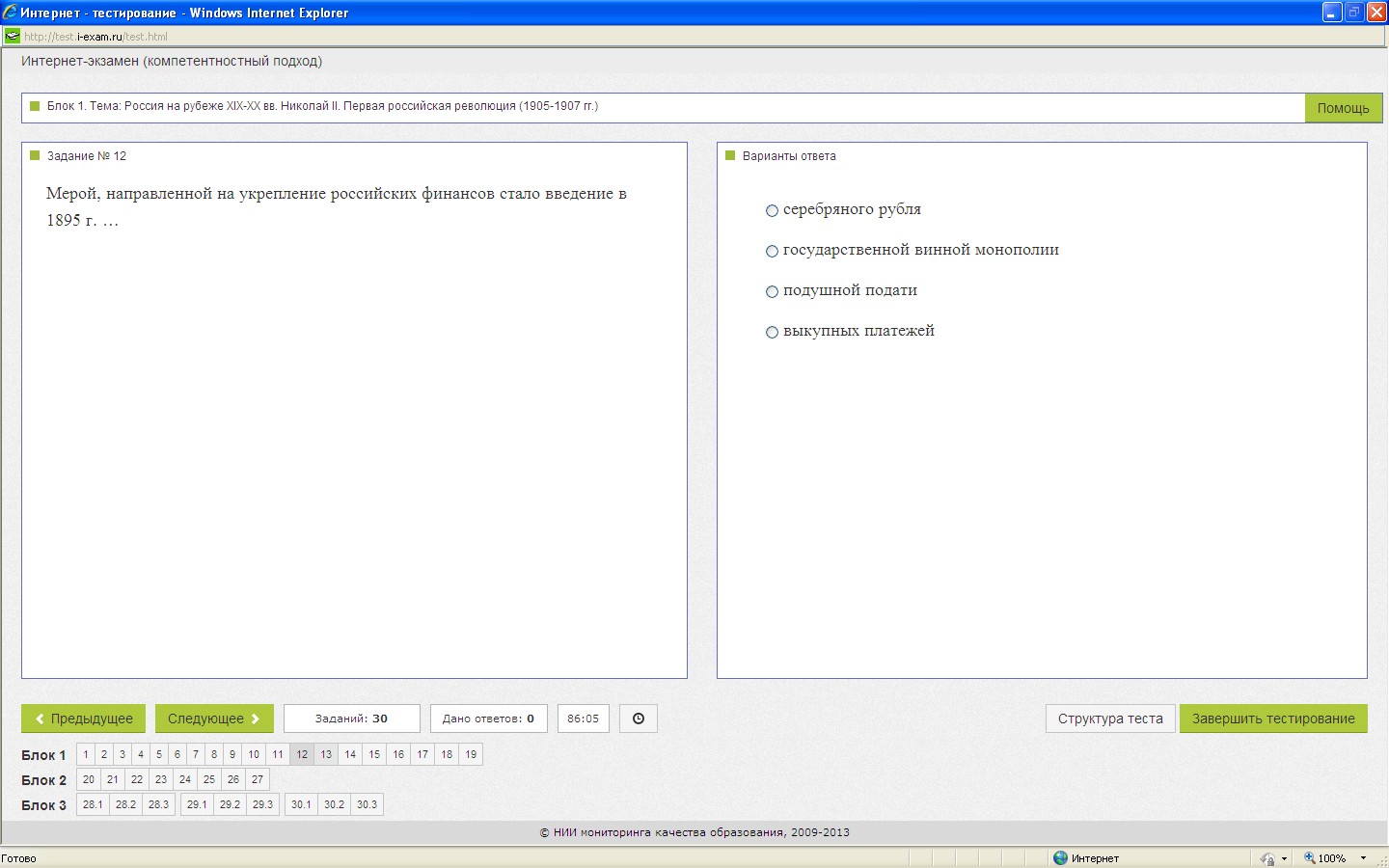
Task: Jump to question 6 in Блок 1
Action: point(177,754)
